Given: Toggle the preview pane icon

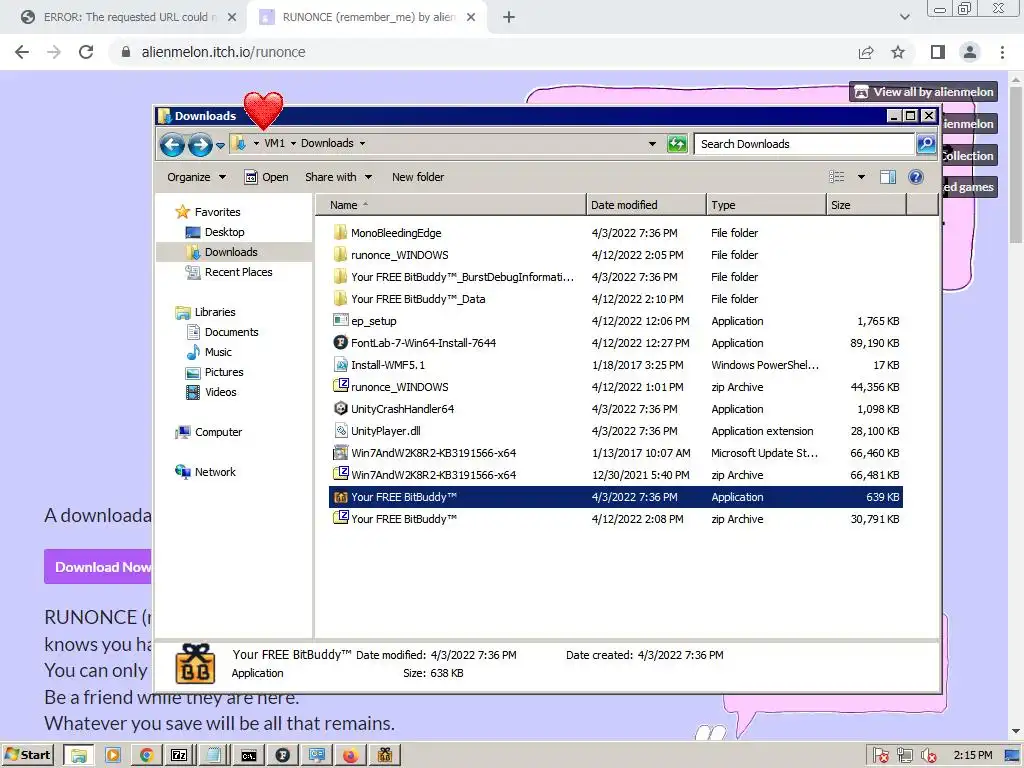Looking at the screenshot, I should pos(888,177).
